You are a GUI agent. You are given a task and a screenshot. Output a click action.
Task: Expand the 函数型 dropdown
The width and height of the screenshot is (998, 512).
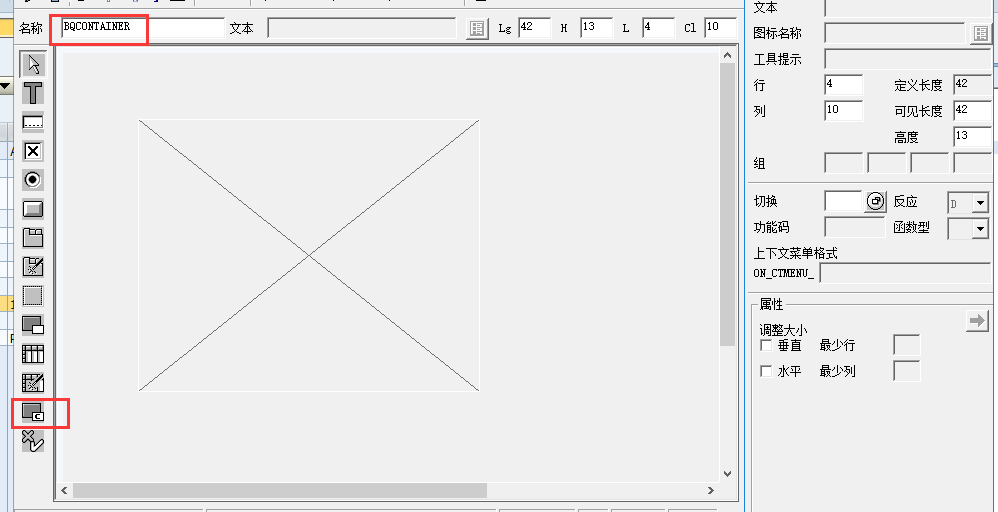tap(979, 229)
